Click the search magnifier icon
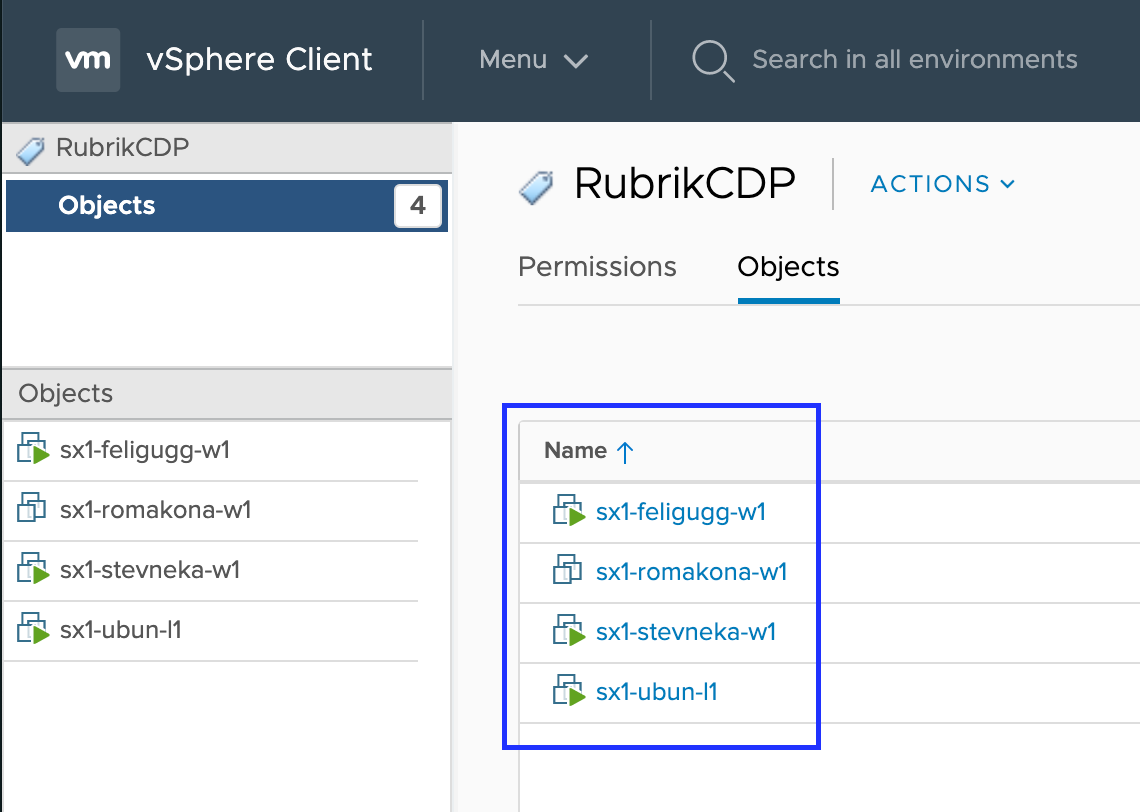 (x=712, y=60)
